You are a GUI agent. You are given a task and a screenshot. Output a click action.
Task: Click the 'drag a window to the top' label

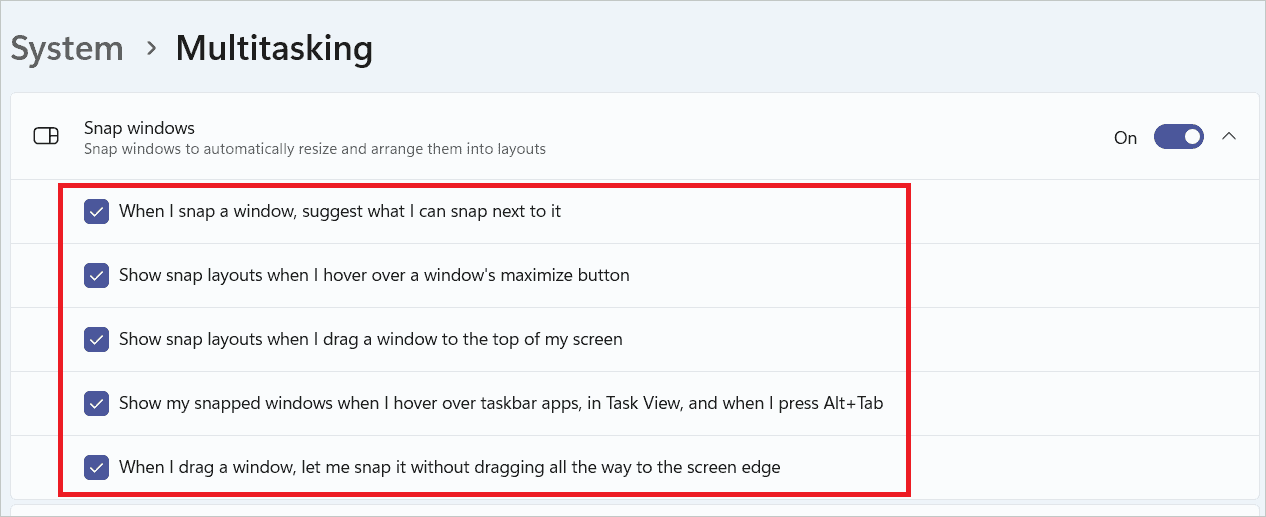coord(370,339)
